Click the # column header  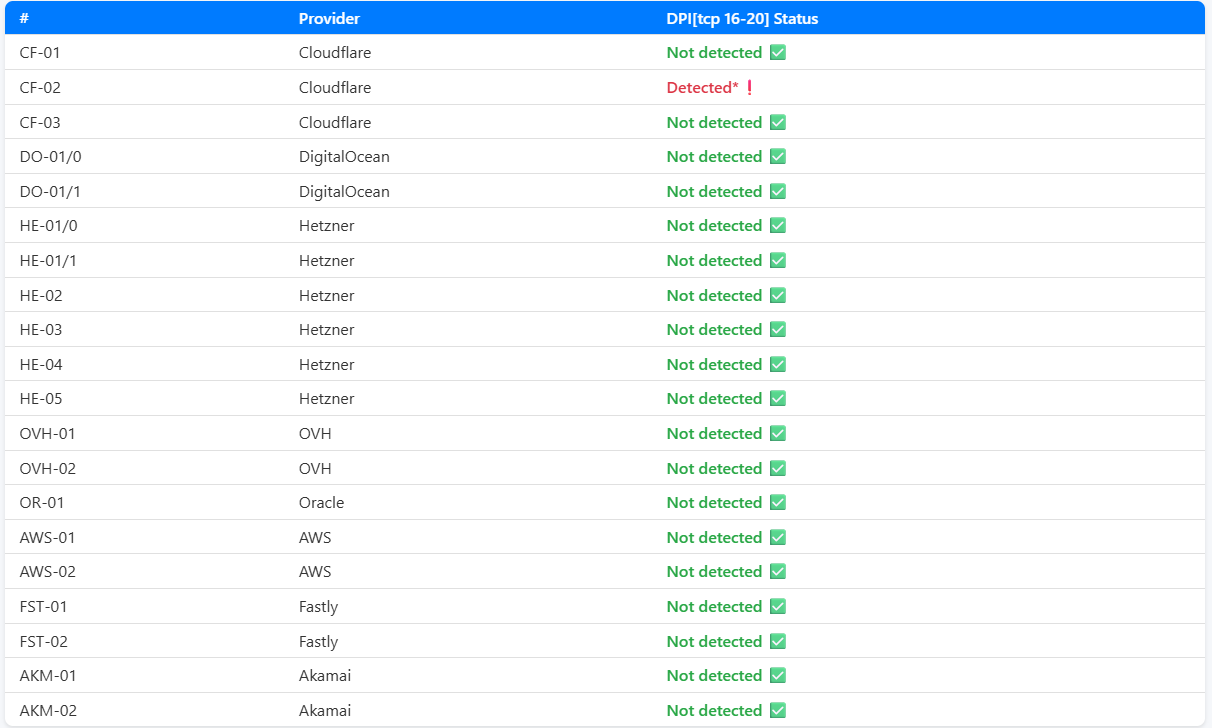[x=24, y=19]
